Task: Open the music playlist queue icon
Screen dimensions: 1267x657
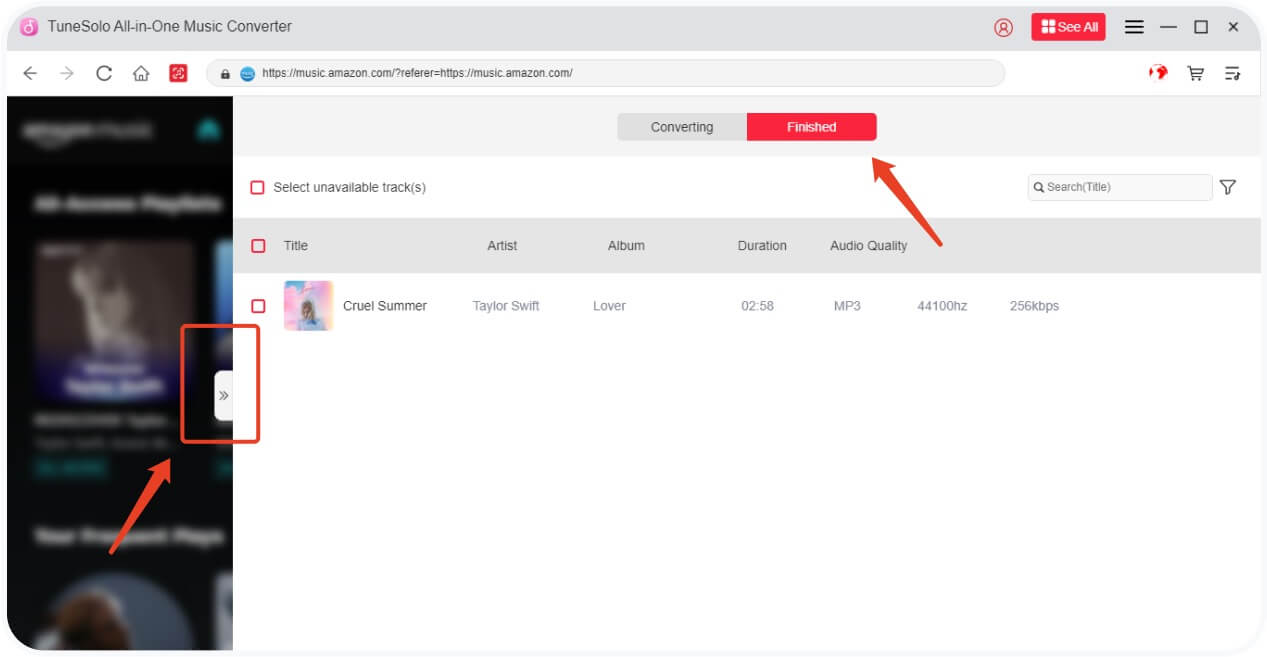Action: point(1232,73)
